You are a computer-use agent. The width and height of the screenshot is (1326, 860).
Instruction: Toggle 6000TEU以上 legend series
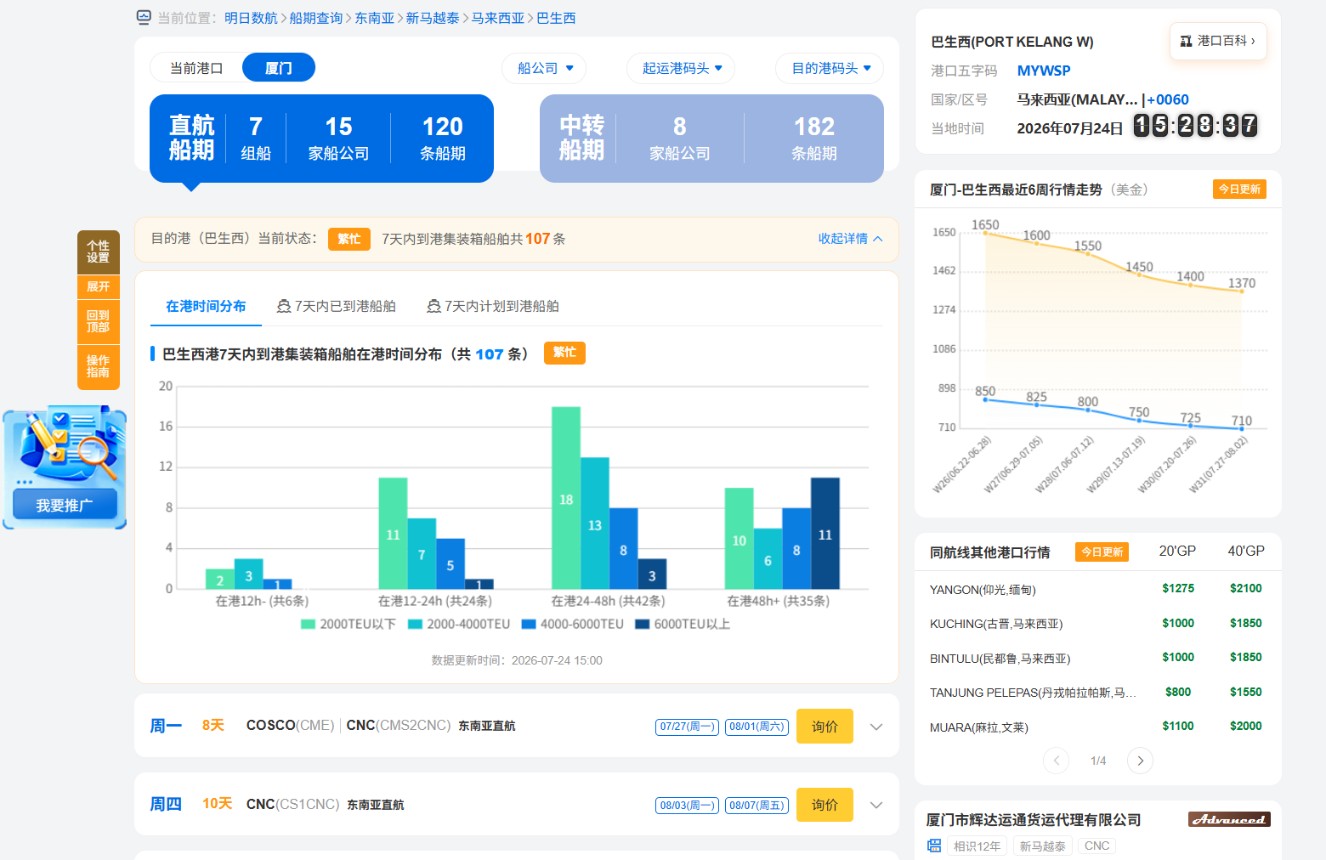point(683,624)
